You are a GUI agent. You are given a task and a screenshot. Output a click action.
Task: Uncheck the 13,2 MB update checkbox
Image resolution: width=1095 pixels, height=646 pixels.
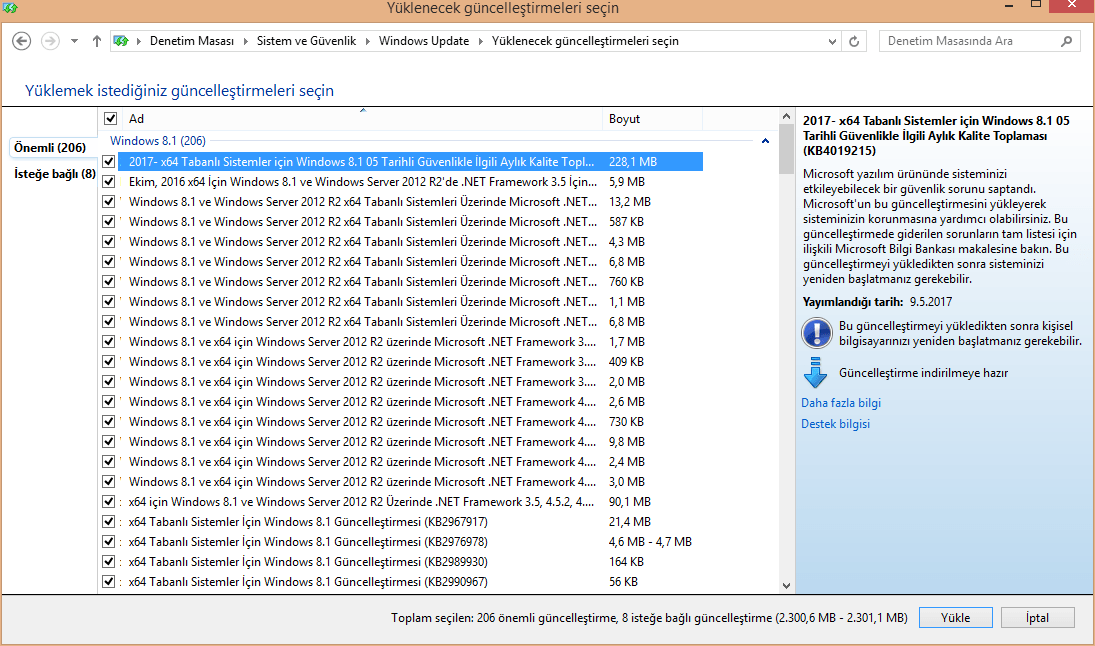(108, 202)
